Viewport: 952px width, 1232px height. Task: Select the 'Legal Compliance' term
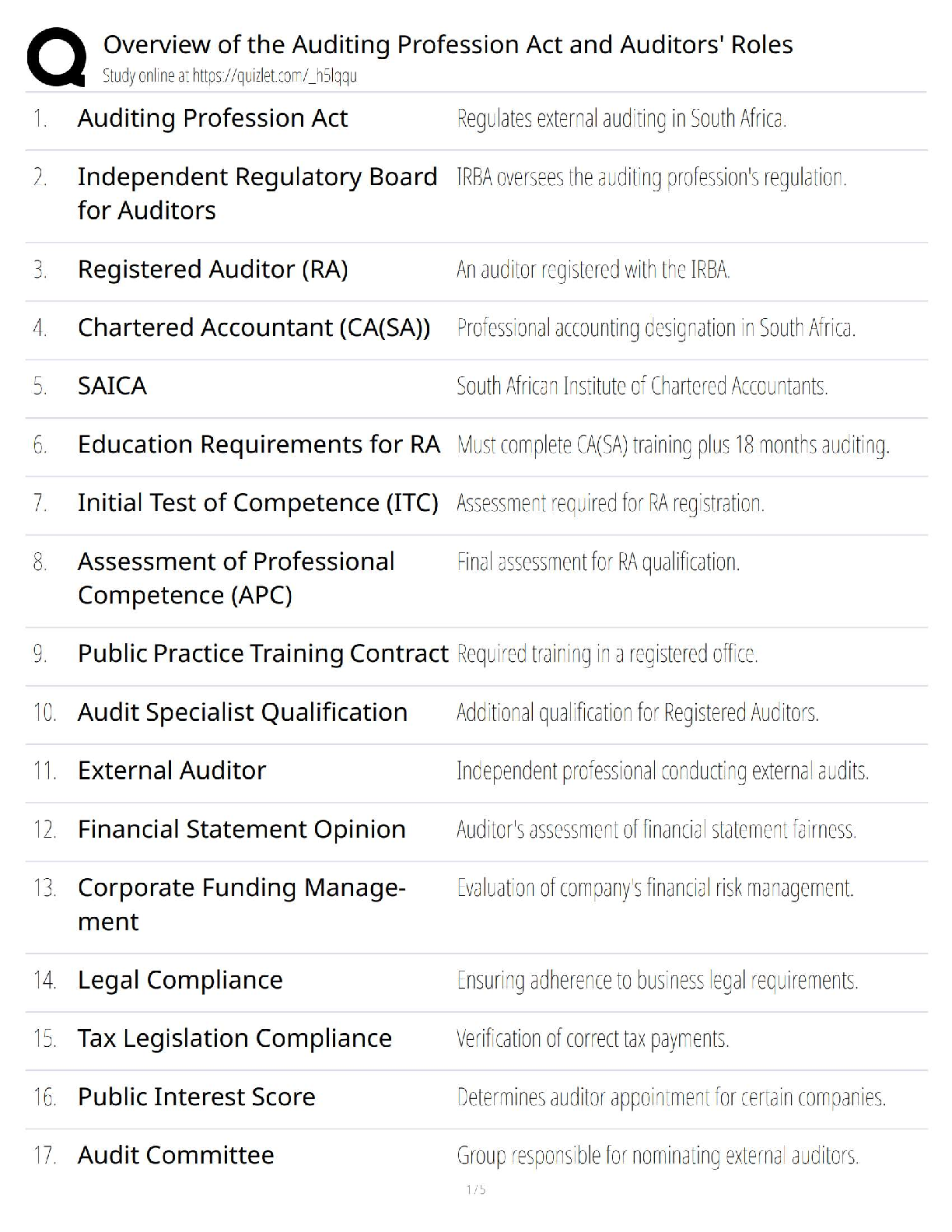[180, 980]
